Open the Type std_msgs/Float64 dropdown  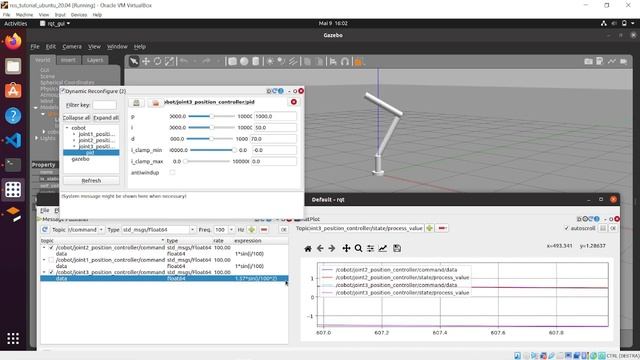tap(159, 230)
